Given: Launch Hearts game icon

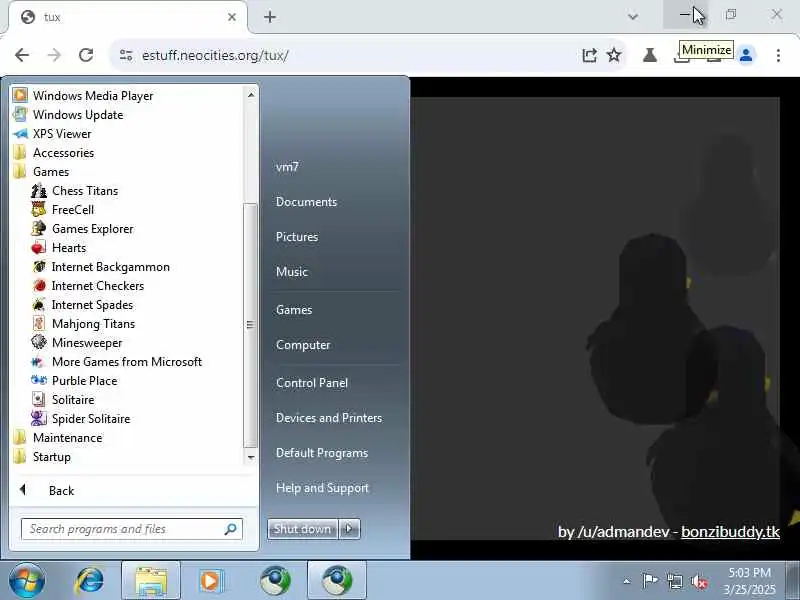Looking at the screenshot, I should tap(39, 247).
